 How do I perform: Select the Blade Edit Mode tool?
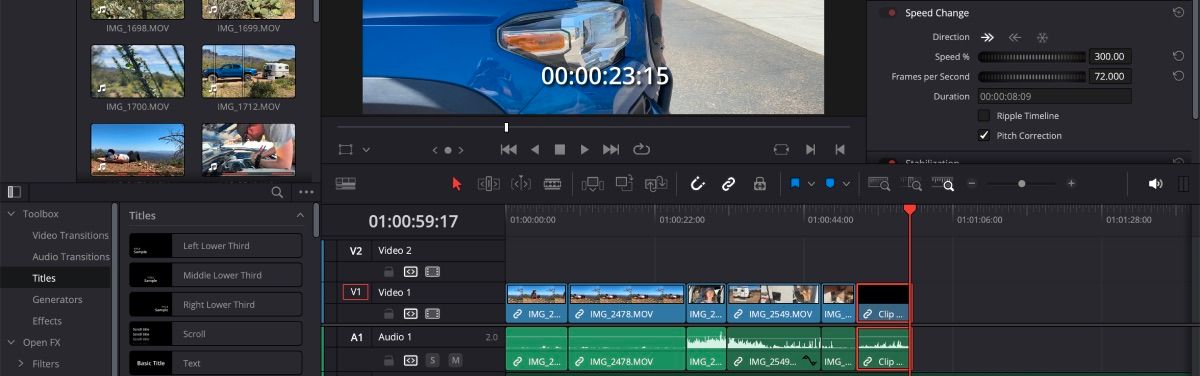coord(552,184)
